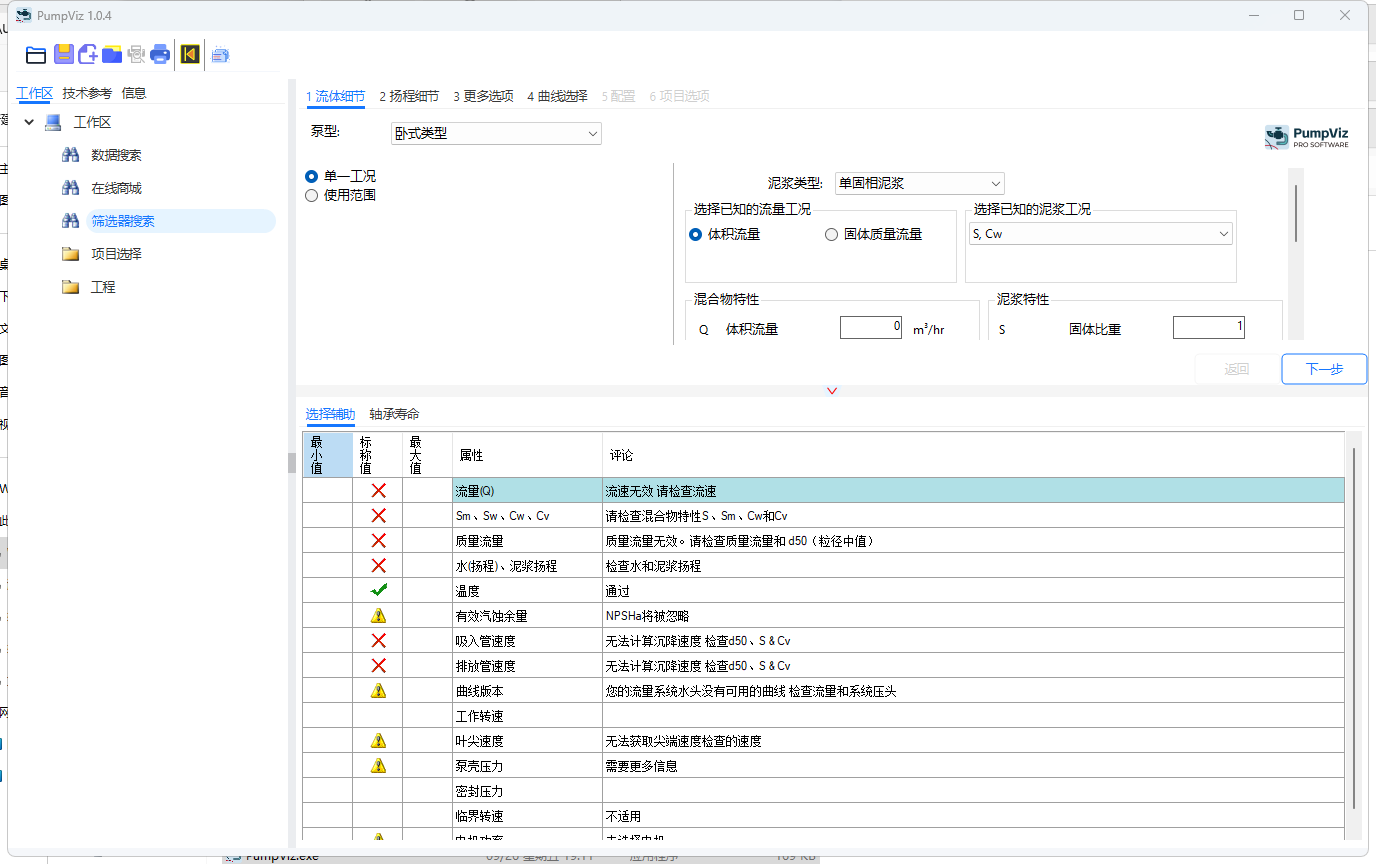Expand the 泥浆类型 slurry type dropdown

(919, 183)
